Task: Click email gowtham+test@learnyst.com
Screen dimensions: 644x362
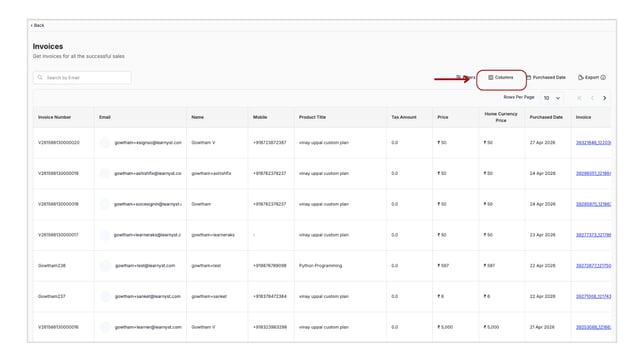Action: click(145, 266)
